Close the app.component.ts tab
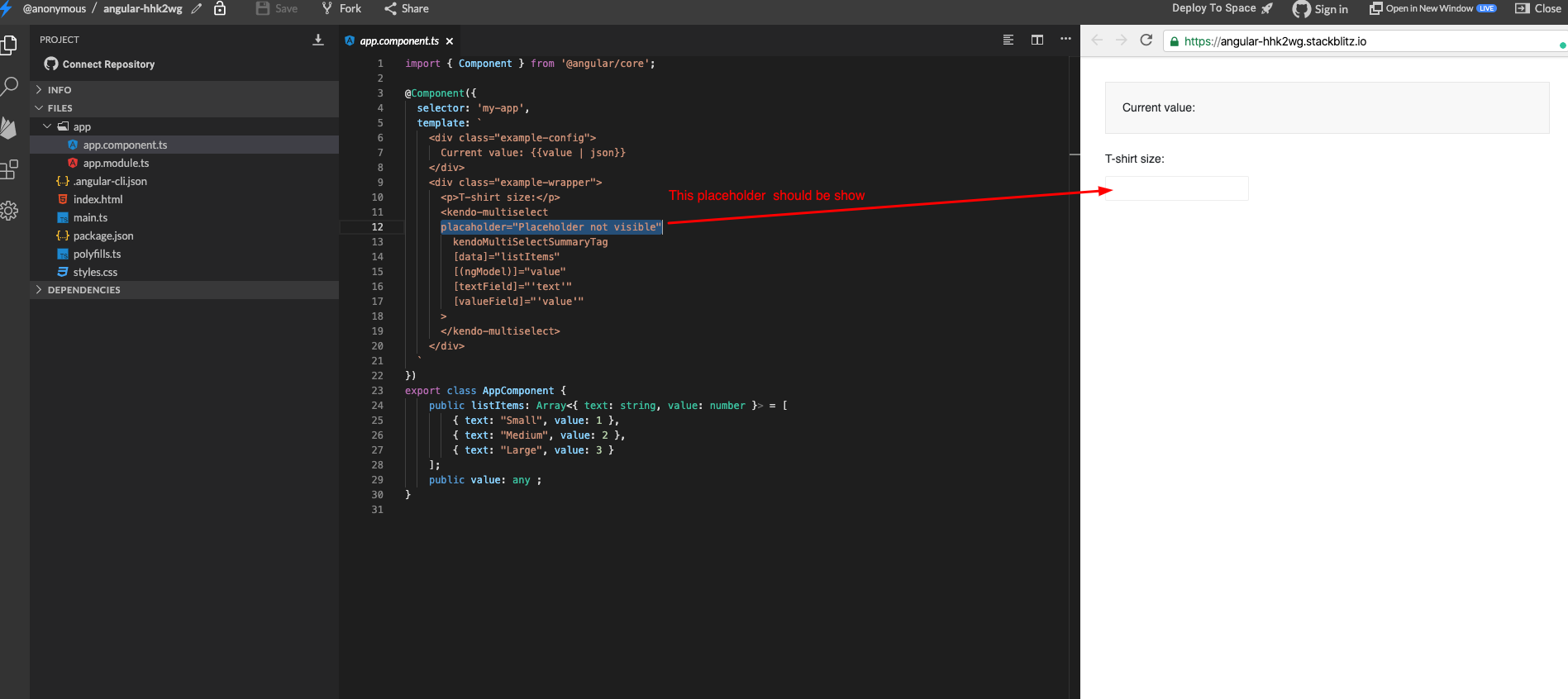1568x699 pixels. pyautogui.click(x=450, y=41)
